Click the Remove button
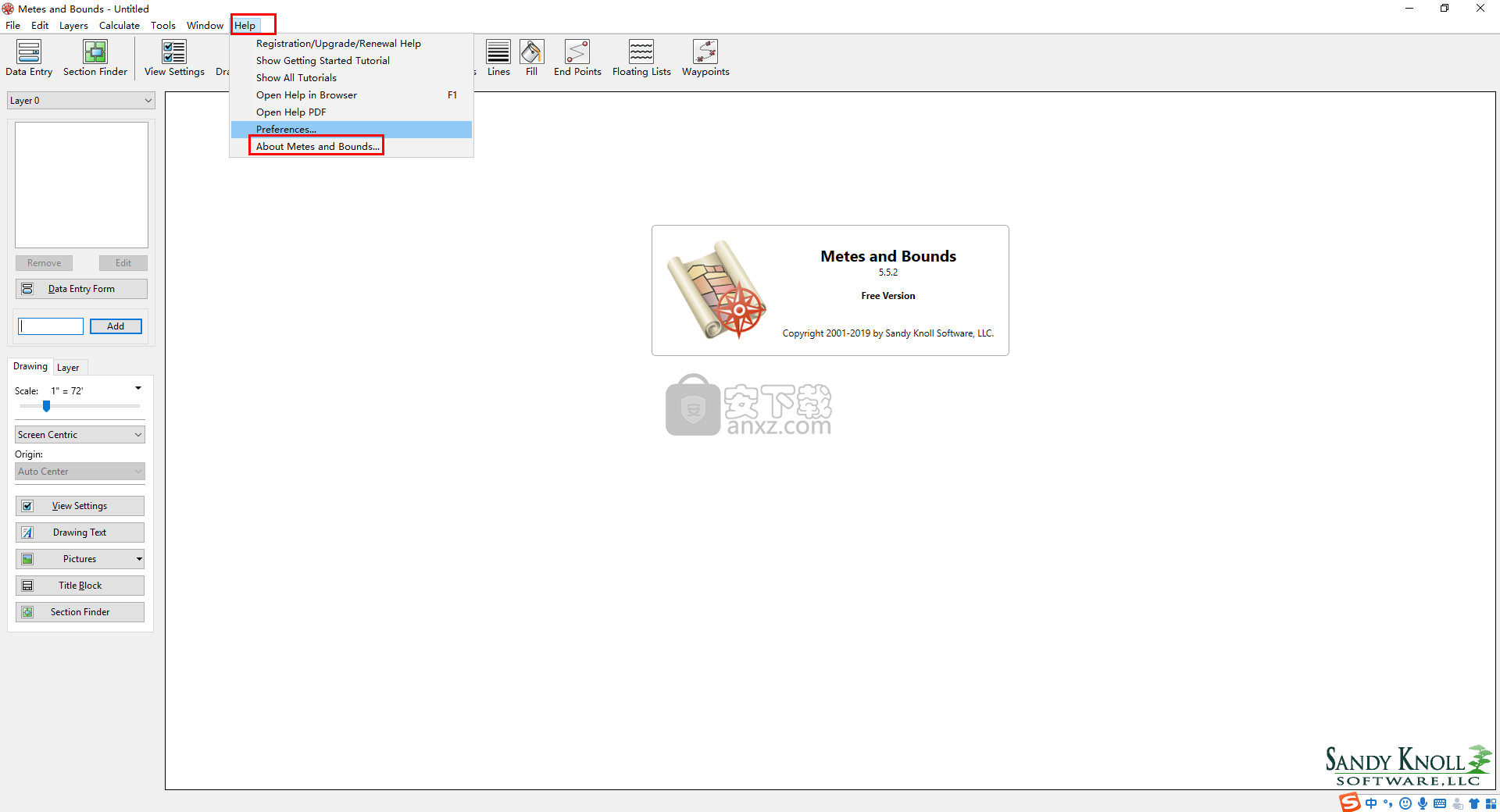 (44, 263)
